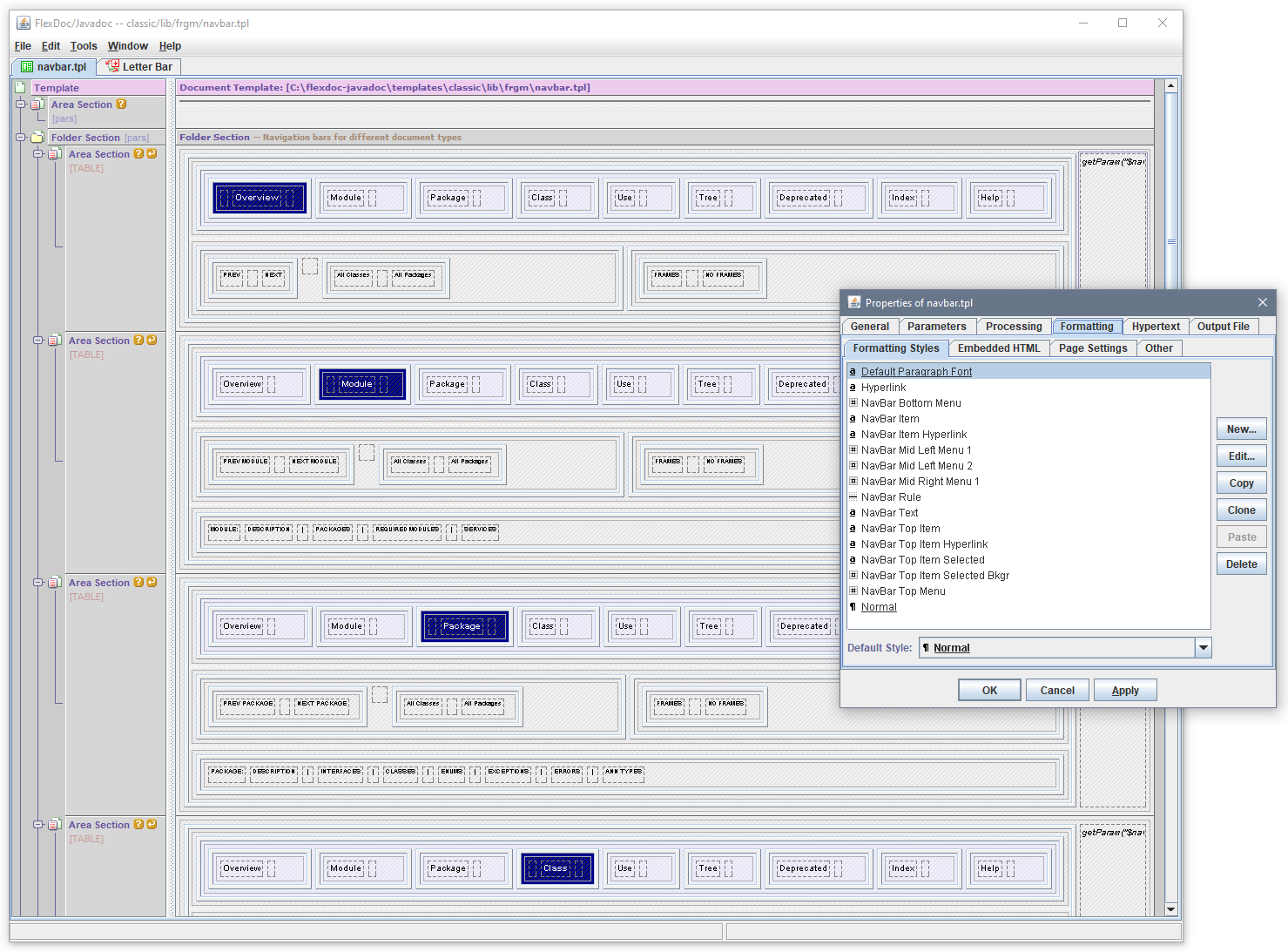Click the Template root document icon

pyautogui.click(x=20, y=87)
